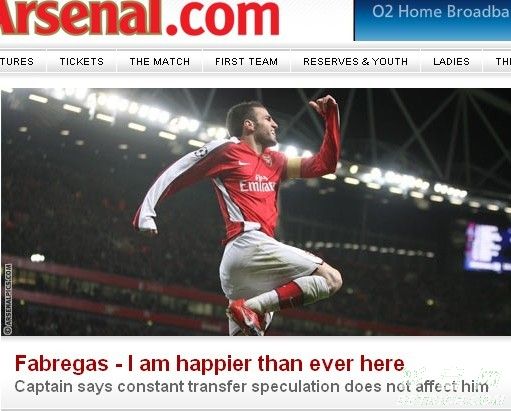The height and width of the screenshot is (411, 511).
Task: Click the ARSENALPICS.COM vertical watermark
Action: pyautogui.click(x=8, y=299)
